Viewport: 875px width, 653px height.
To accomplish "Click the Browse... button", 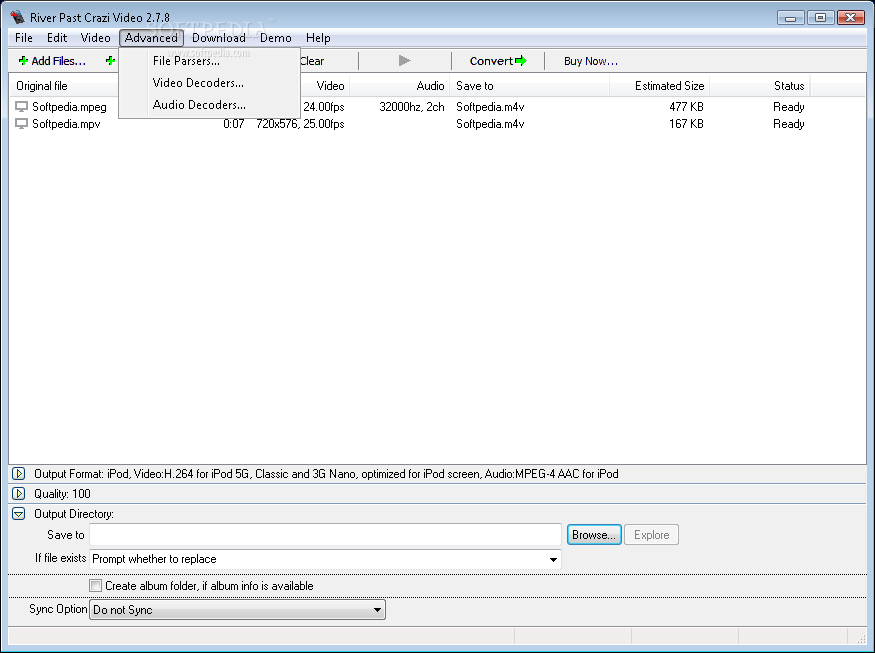I will point(594,535).
